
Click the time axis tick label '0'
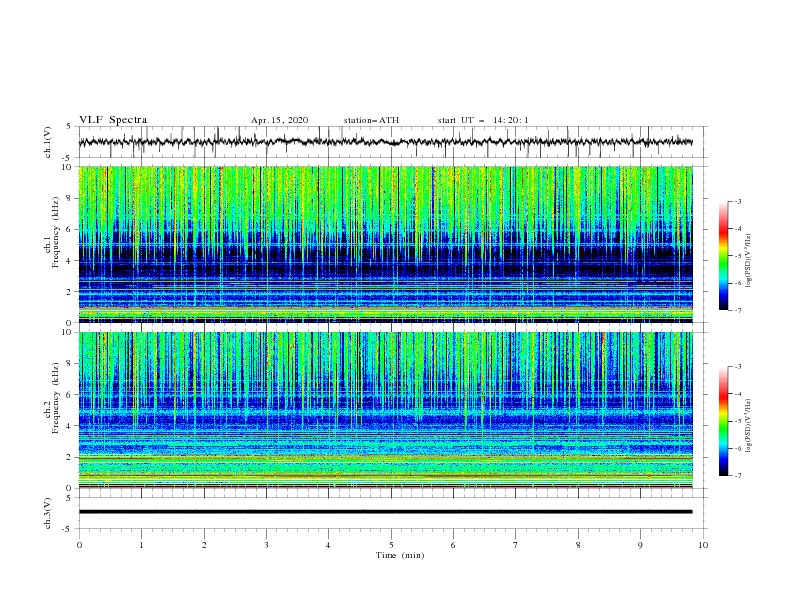(79, 545)
